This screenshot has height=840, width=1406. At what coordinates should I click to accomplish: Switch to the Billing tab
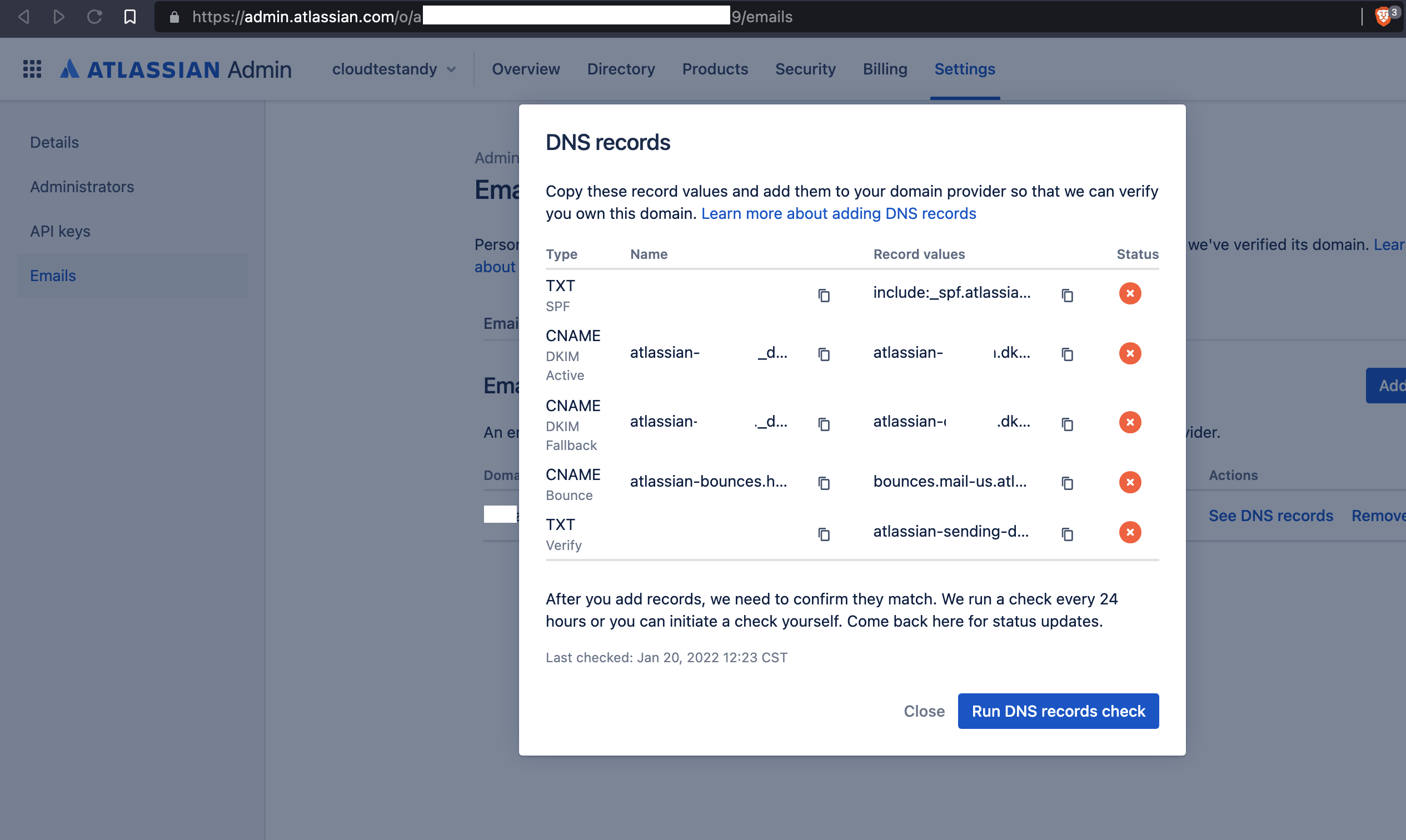point(885,68)
